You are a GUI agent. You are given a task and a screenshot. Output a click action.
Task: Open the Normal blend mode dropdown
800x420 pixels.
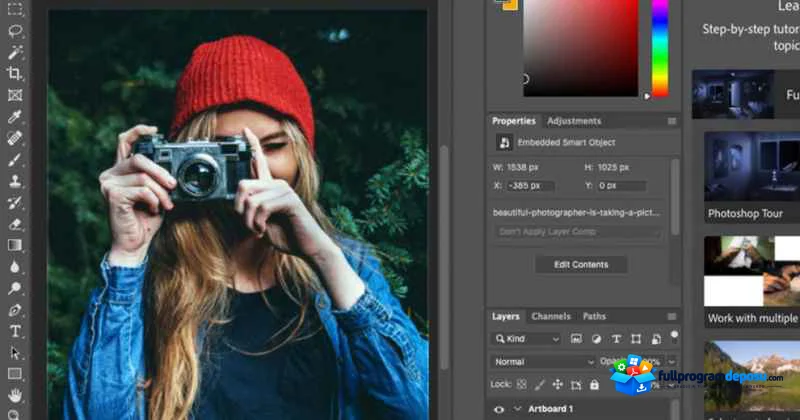(x=543, y=362)
